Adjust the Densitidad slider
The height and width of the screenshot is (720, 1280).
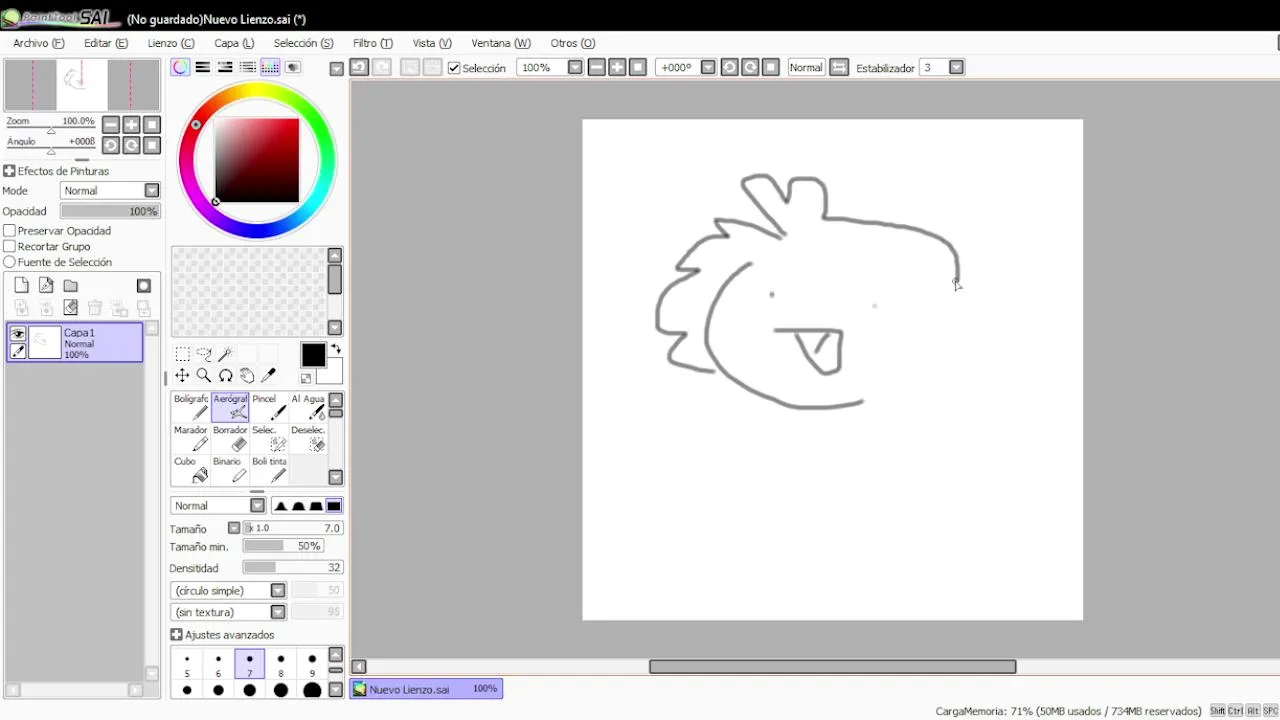point(293,568)
